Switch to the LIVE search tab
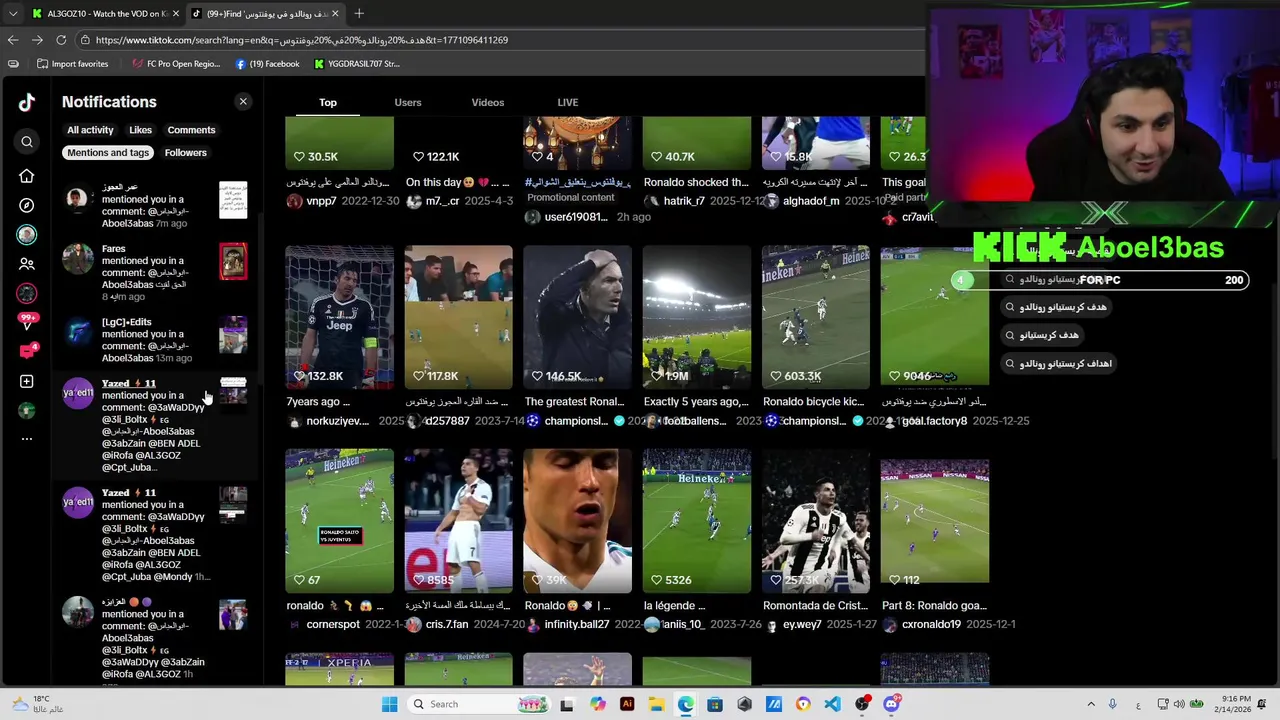Viewport: 1280px width, 720px height. [568, 102]
